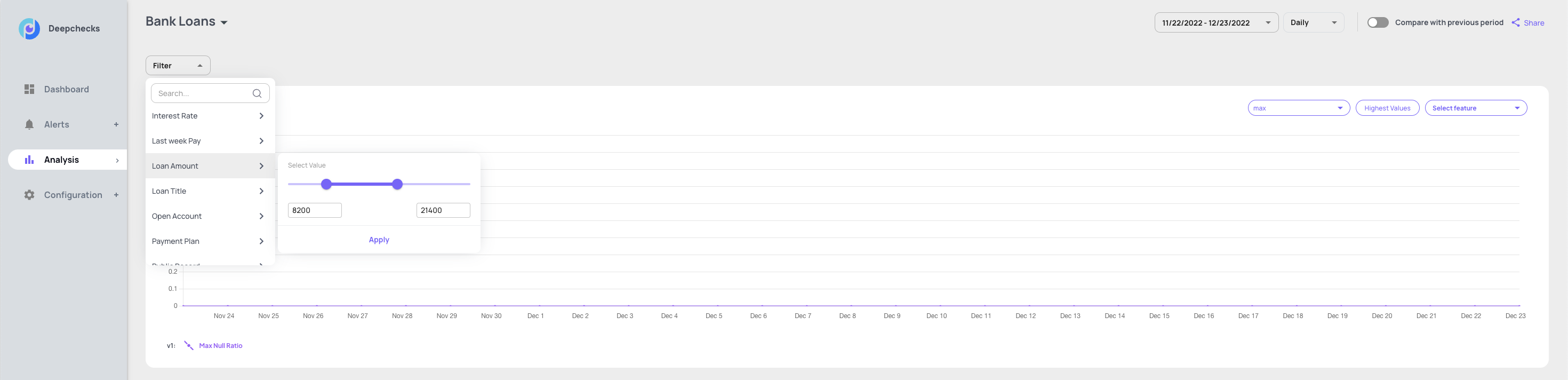Expand the Alerts plus button
The height and width of the screenshot is (380, 1568).
[116, 125]
